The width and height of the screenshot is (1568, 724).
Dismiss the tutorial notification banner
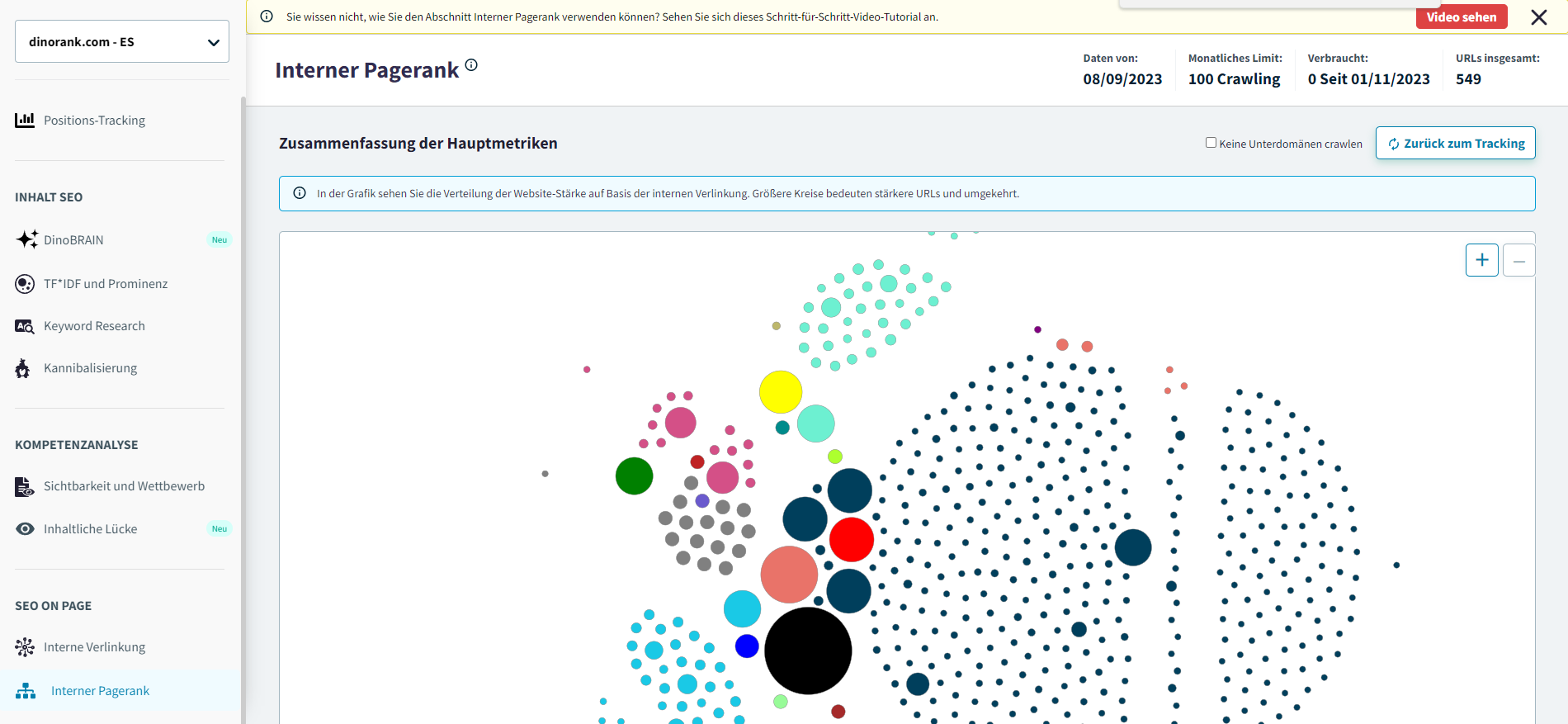[x=1538, y=17]
